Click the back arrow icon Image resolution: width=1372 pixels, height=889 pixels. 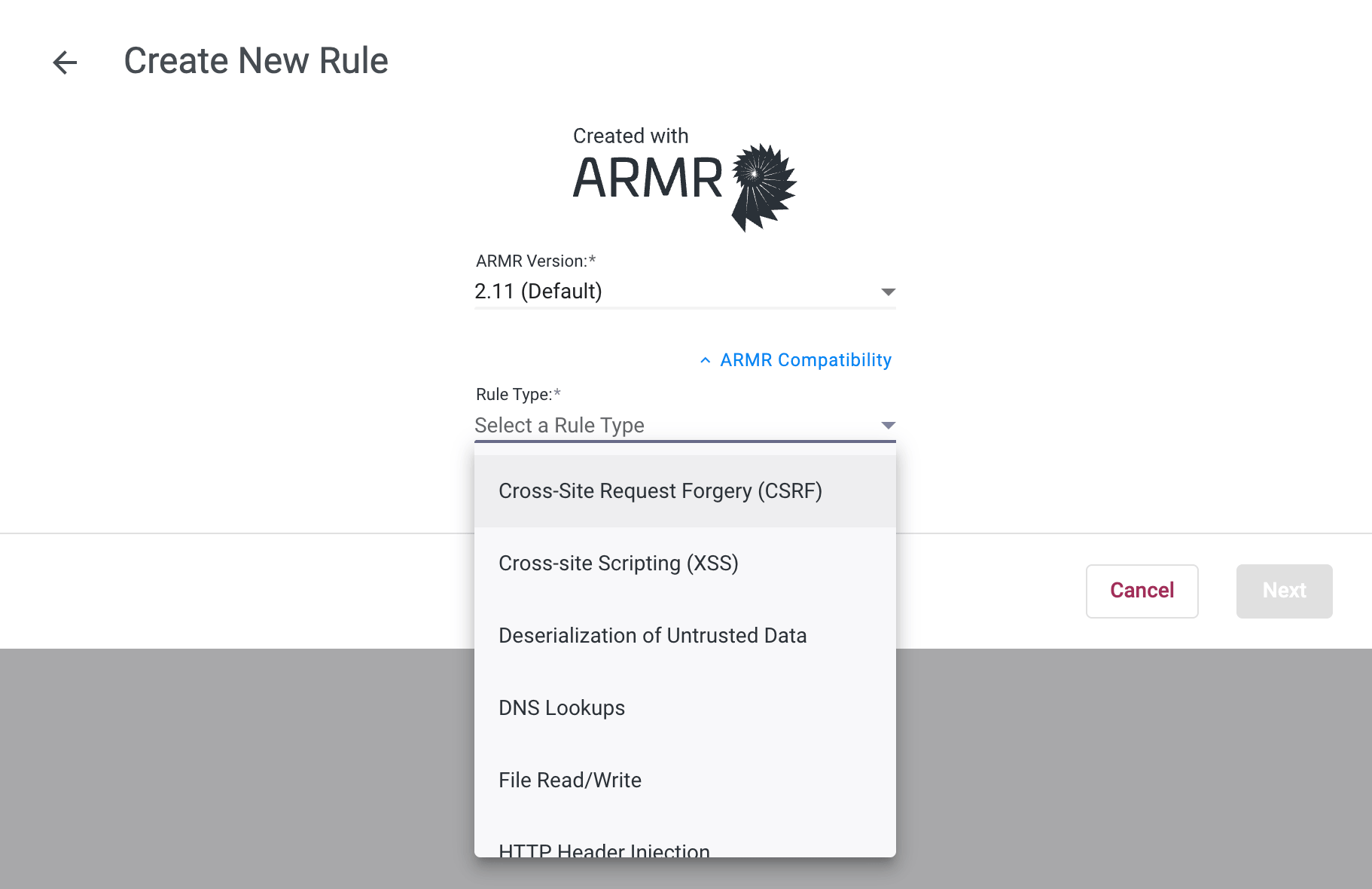(x=65, y=62)
